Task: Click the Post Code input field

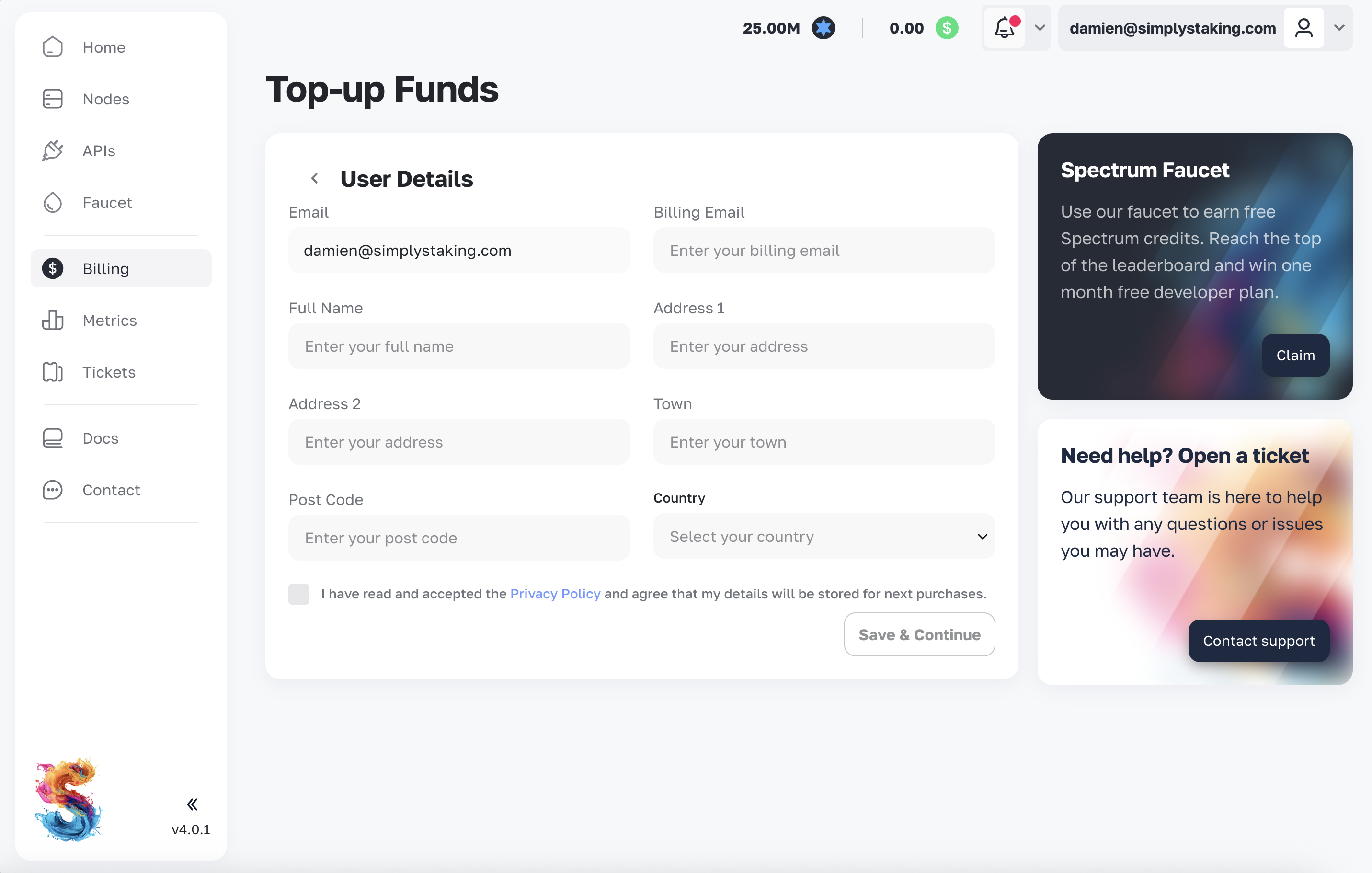Action: tap(459, 538)
